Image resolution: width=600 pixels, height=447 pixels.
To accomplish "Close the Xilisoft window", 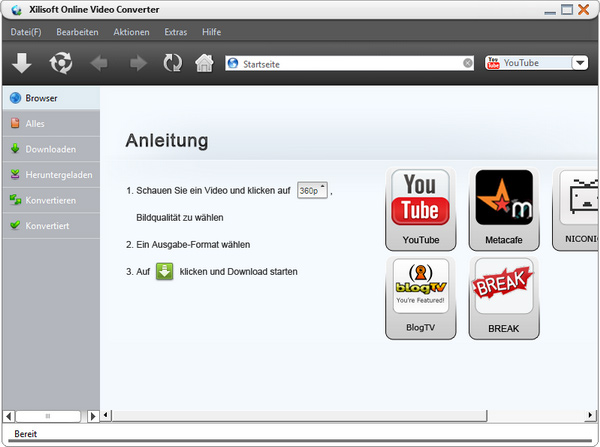I will click(584, 10).
